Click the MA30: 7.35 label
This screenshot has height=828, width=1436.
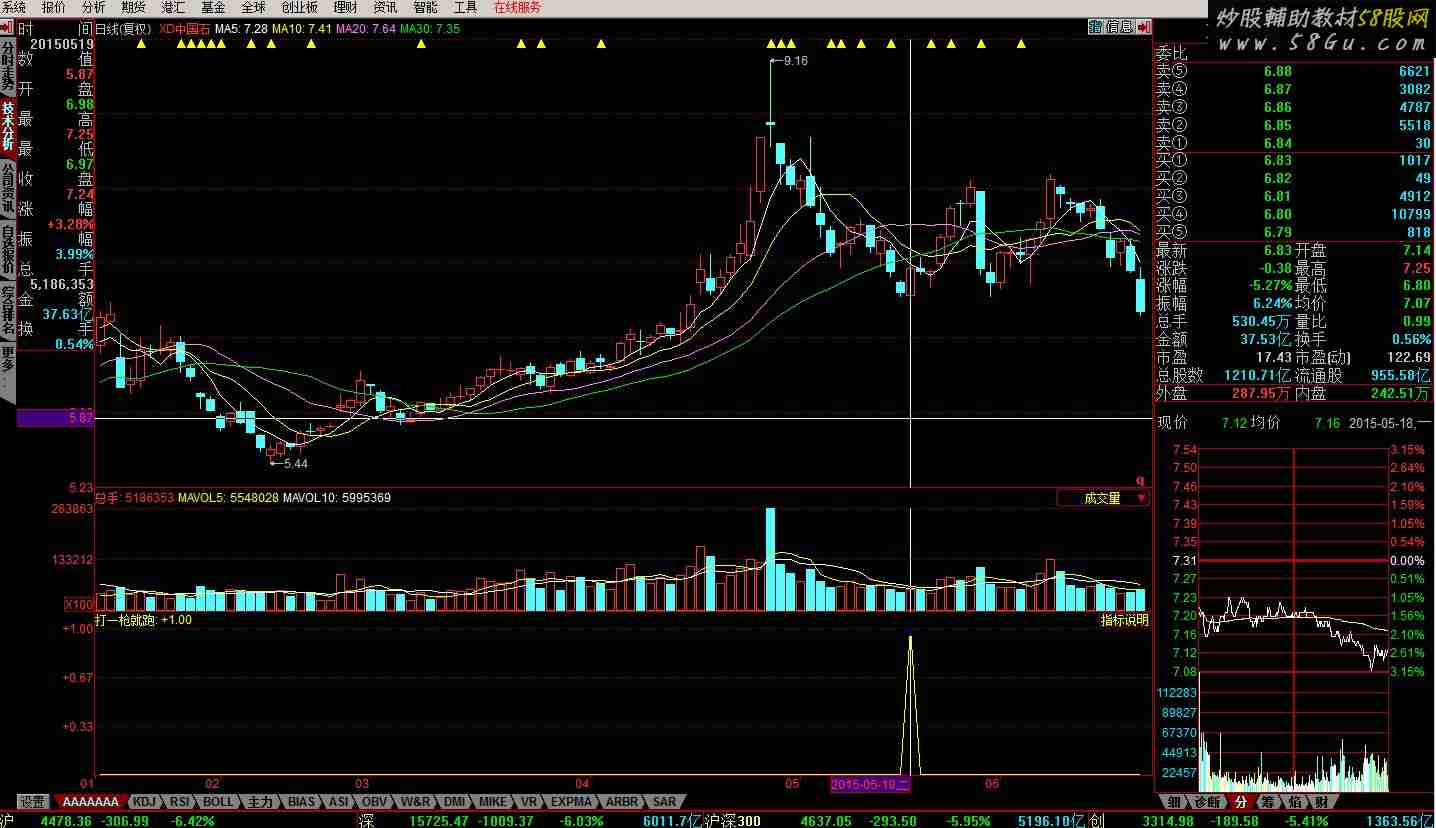click(429, 28)
